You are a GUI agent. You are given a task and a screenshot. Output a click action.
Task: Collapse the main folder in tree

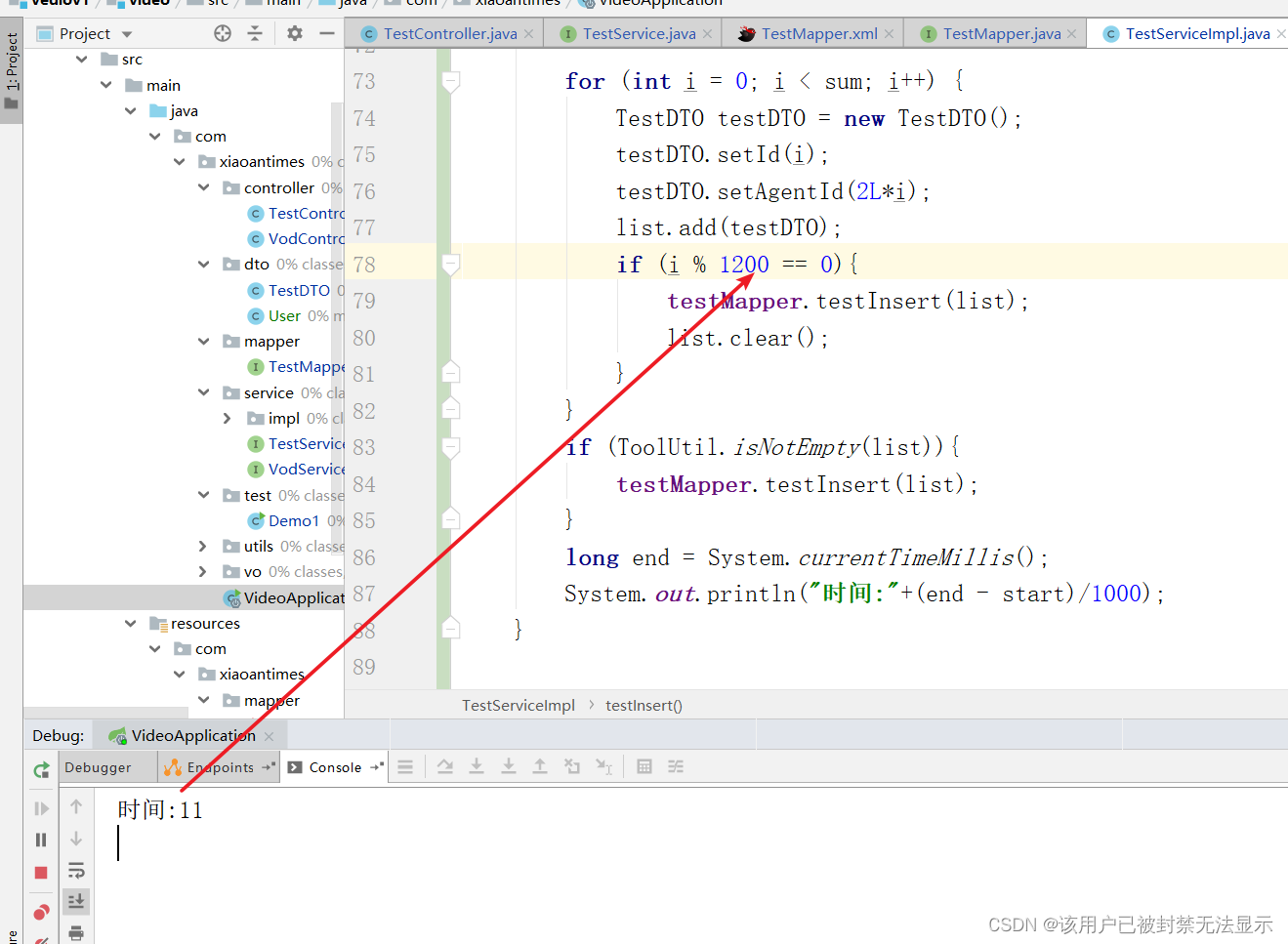click(x=105, y=85)
